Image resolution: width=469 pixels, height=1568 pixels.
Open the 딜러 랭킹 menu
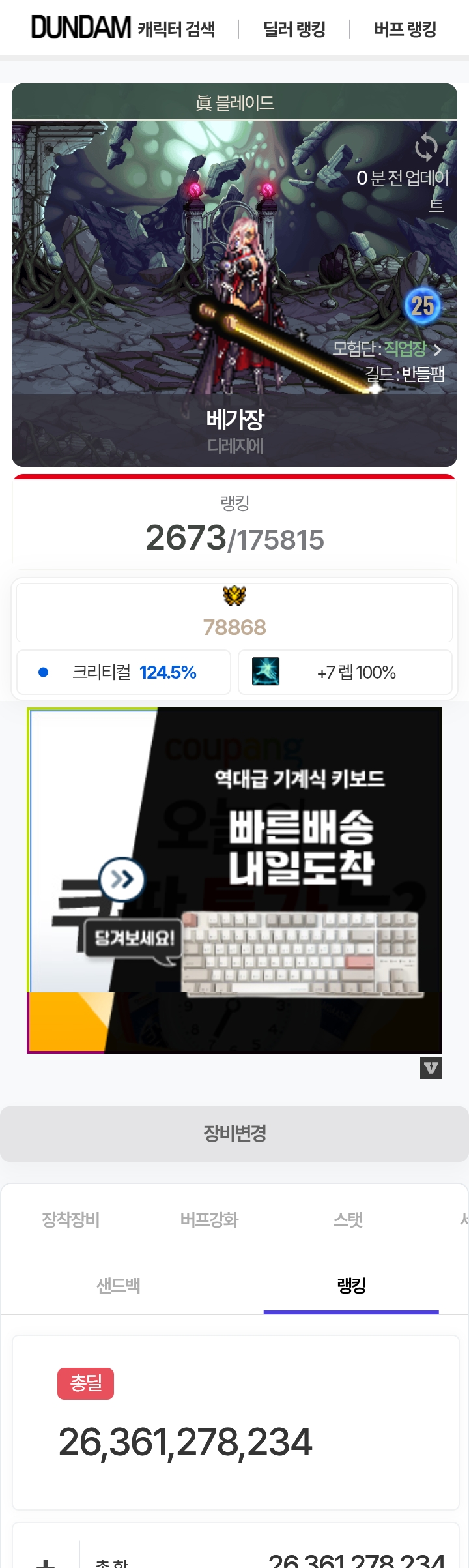tap(294, 29)
